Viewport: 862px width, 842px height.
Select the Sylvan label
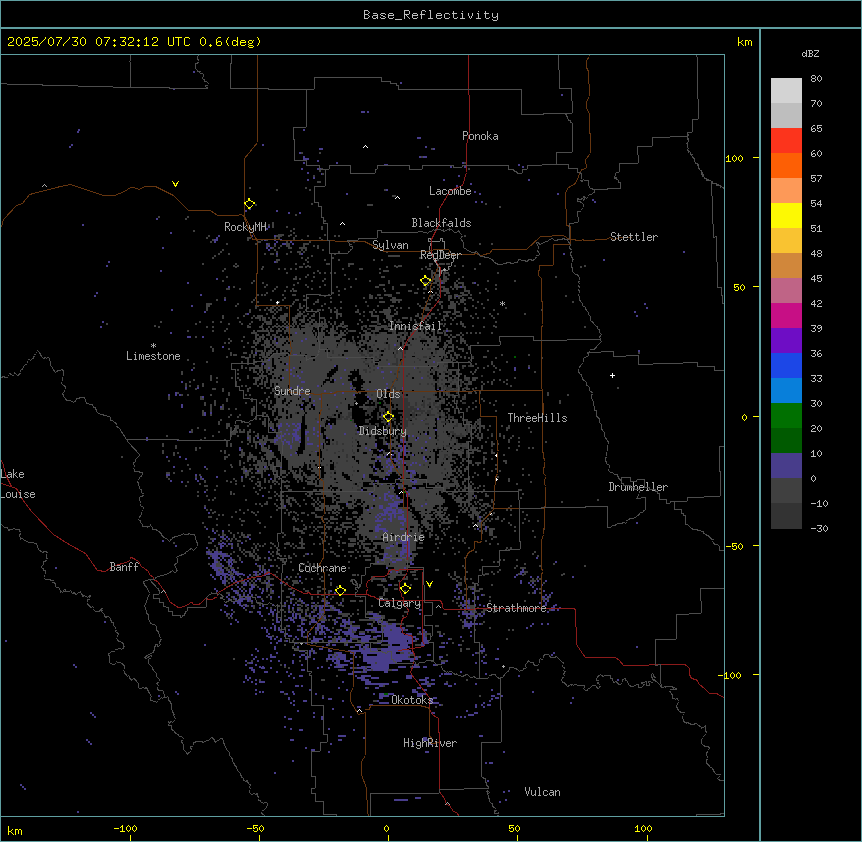coord(390,245)
